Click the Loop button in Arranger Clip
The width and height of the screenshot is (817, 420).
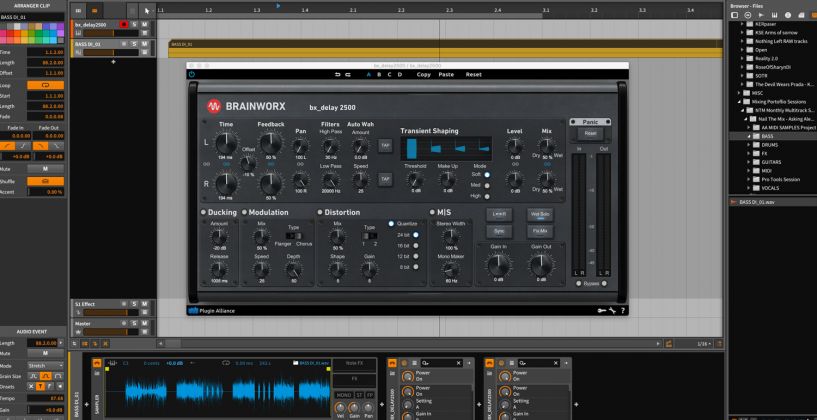pyautogui.click(x=45, y=85)
